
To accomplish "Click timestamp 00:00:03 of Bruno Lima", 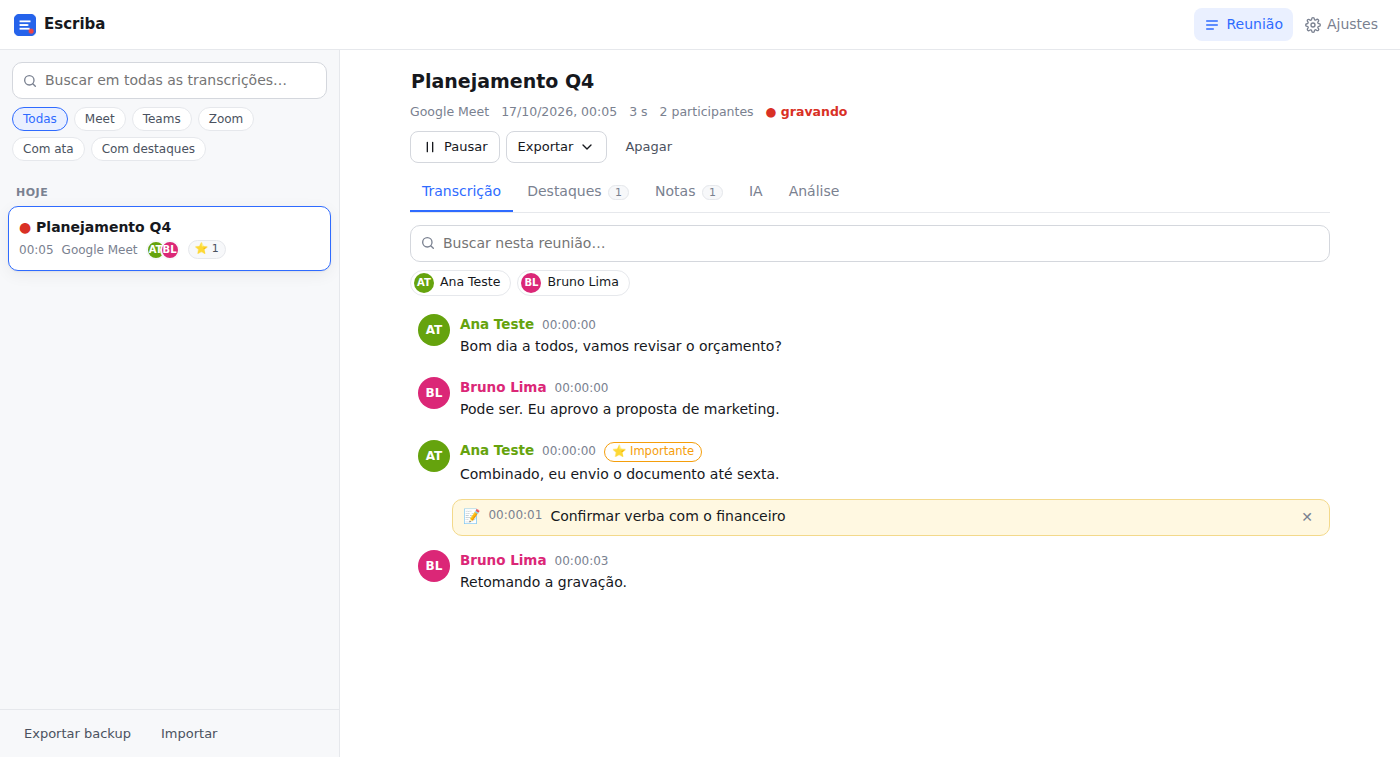I will click(581, 561).
